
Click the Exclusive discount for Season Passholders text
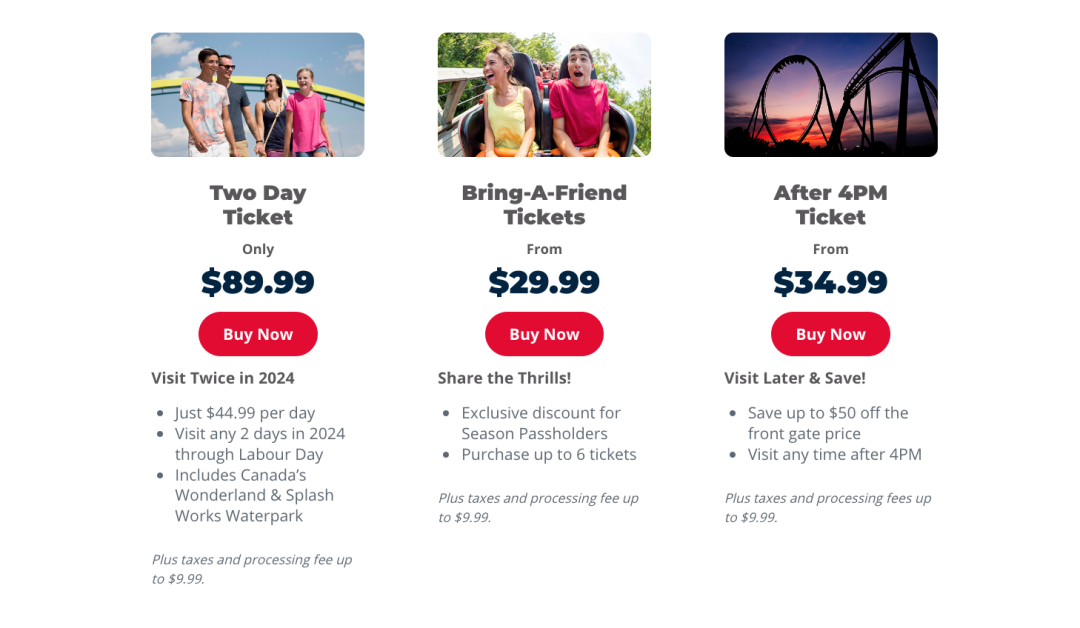(x=541, y=423)
